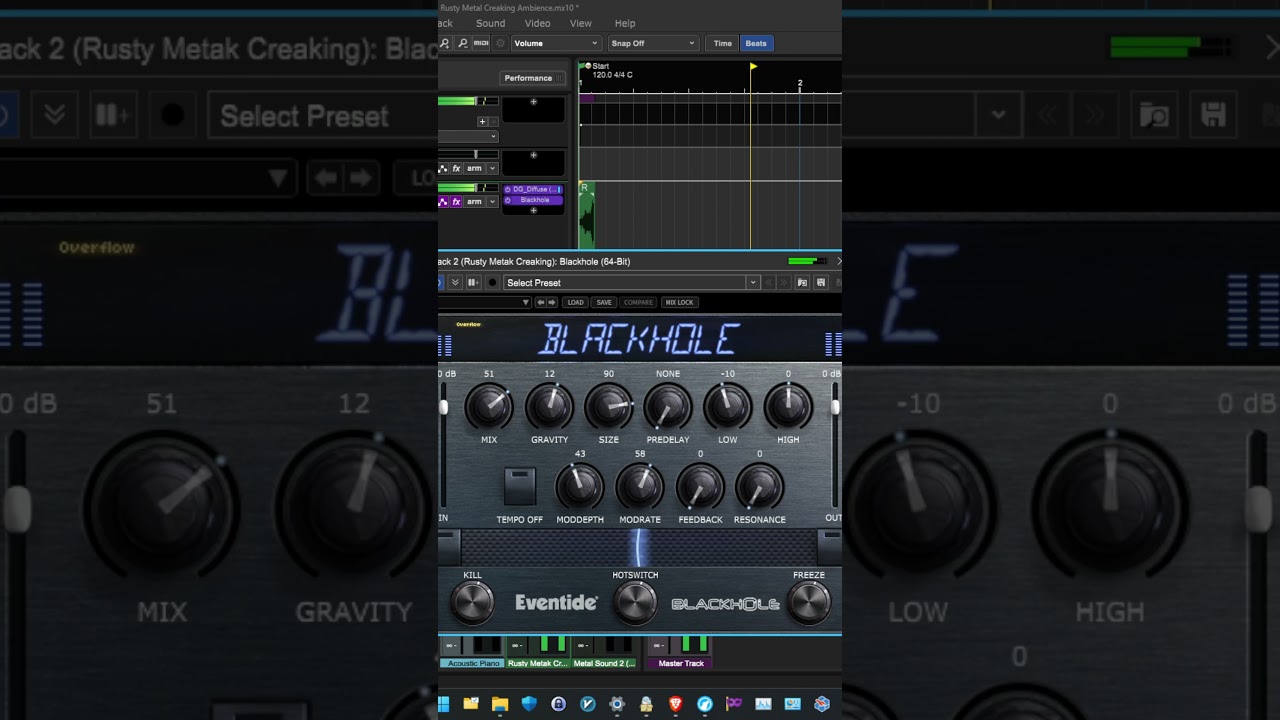Click the floppy disk save preset icon

pos(821,283)
